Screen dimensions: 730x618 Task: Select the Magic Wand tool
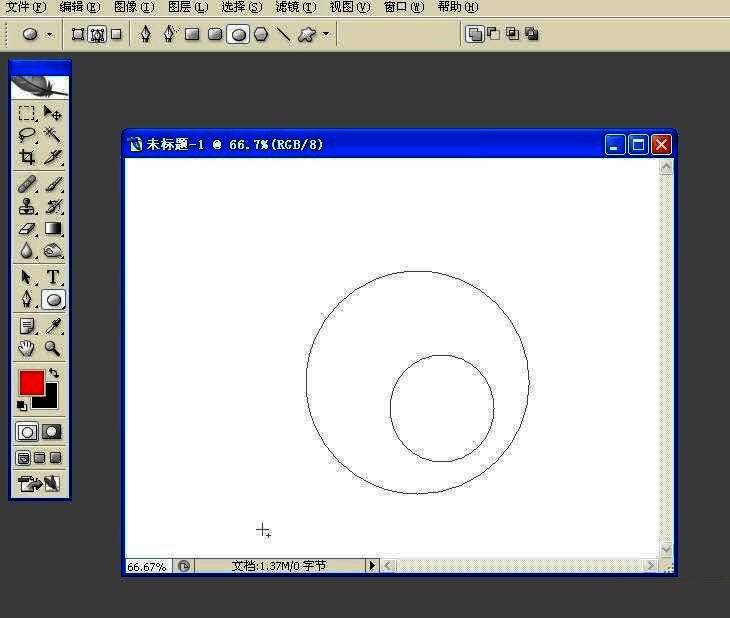coord(53,135)
